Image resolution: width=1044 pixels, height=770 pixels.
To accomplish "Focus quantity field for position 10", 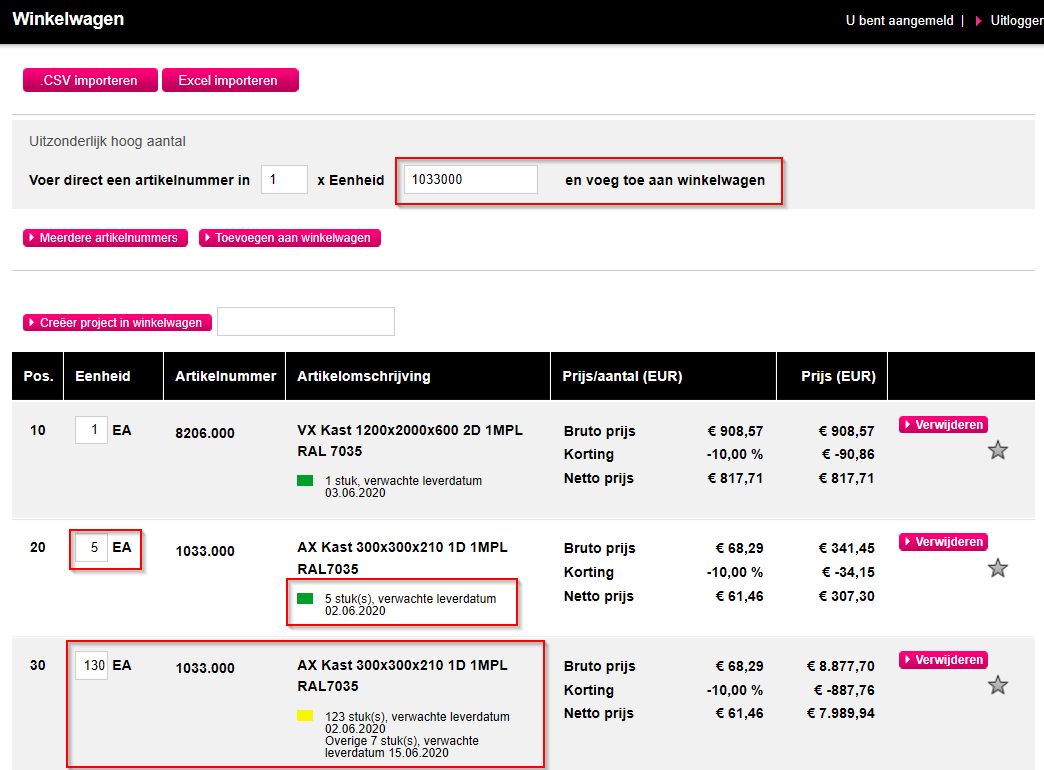I will [91, 430].
